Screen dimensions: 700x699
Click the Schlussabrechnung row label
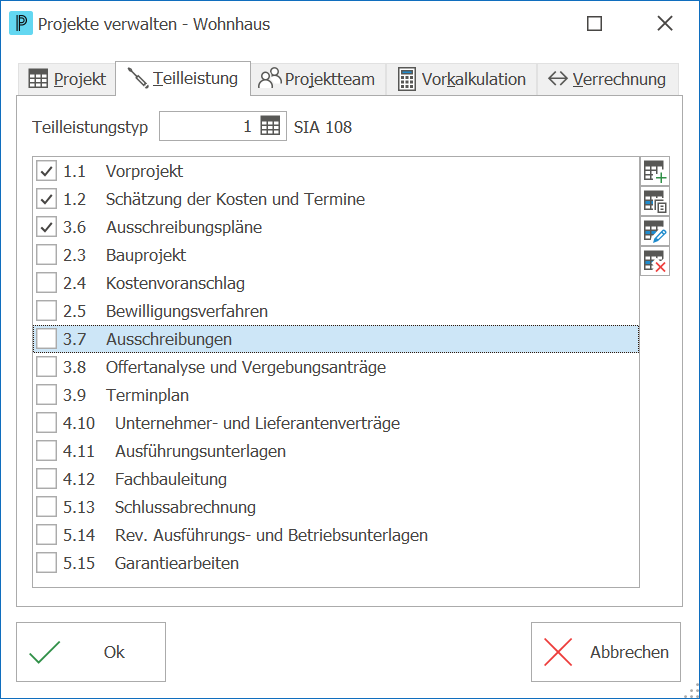[x=185, y=508]
